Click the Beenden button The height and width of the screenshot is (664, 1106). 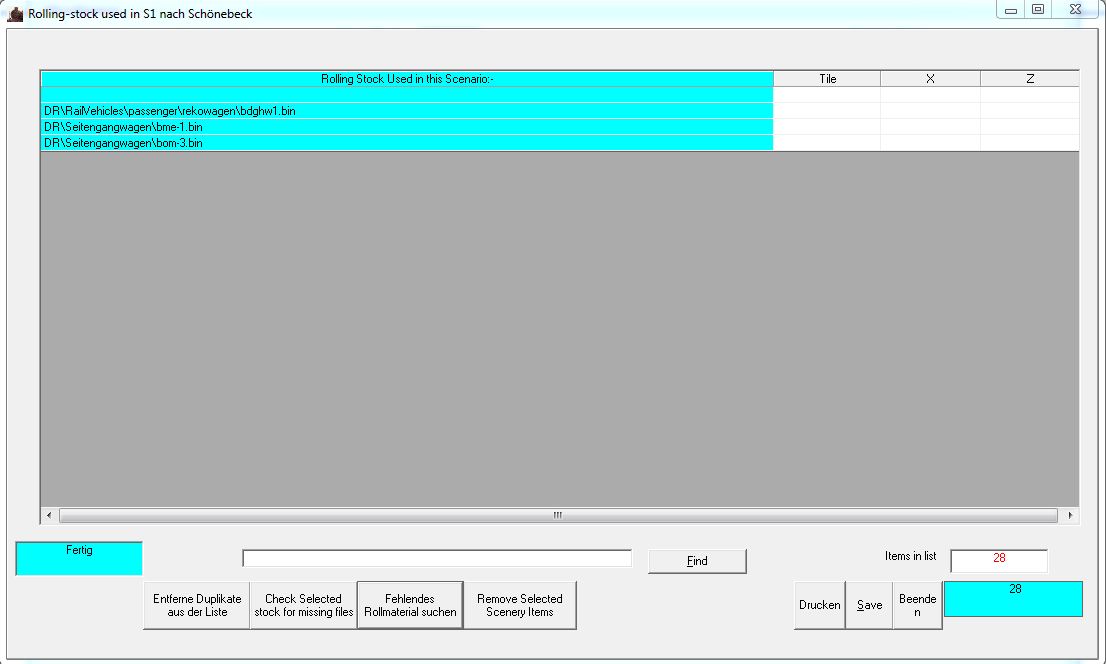click(917, 605)
